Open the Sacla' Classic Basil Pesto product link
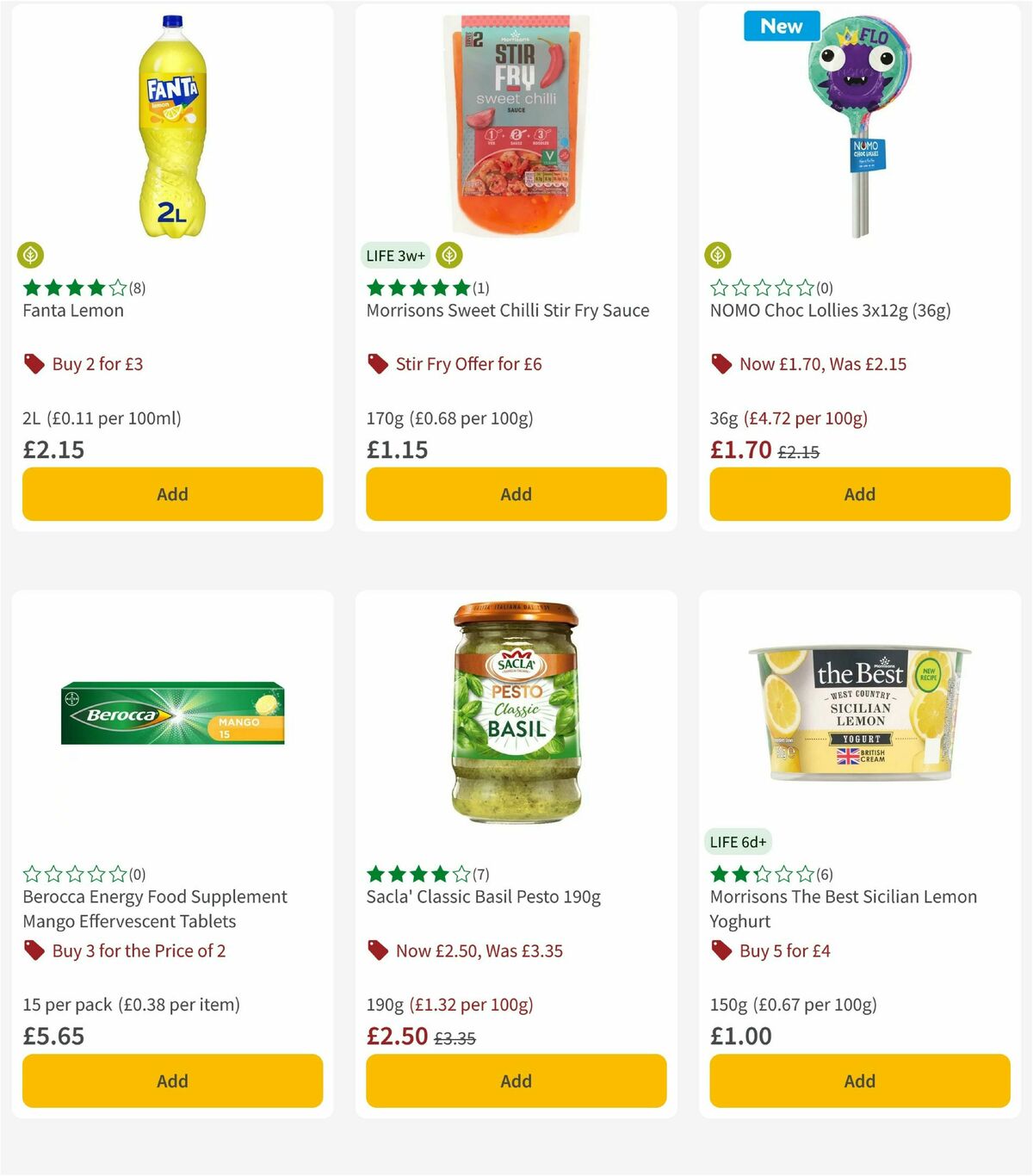 (x=480, y=896)
